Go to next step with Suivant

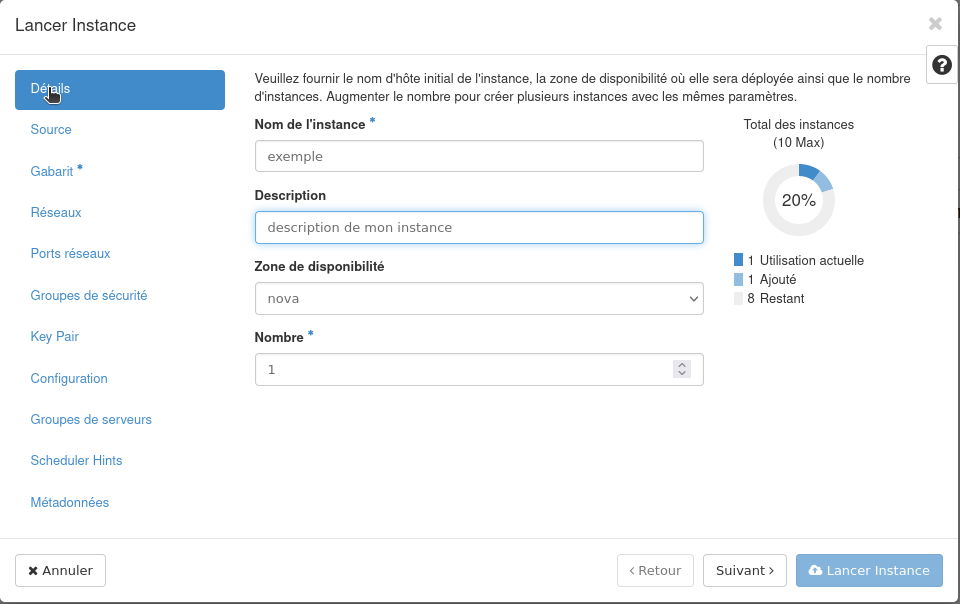coord(744,570)
